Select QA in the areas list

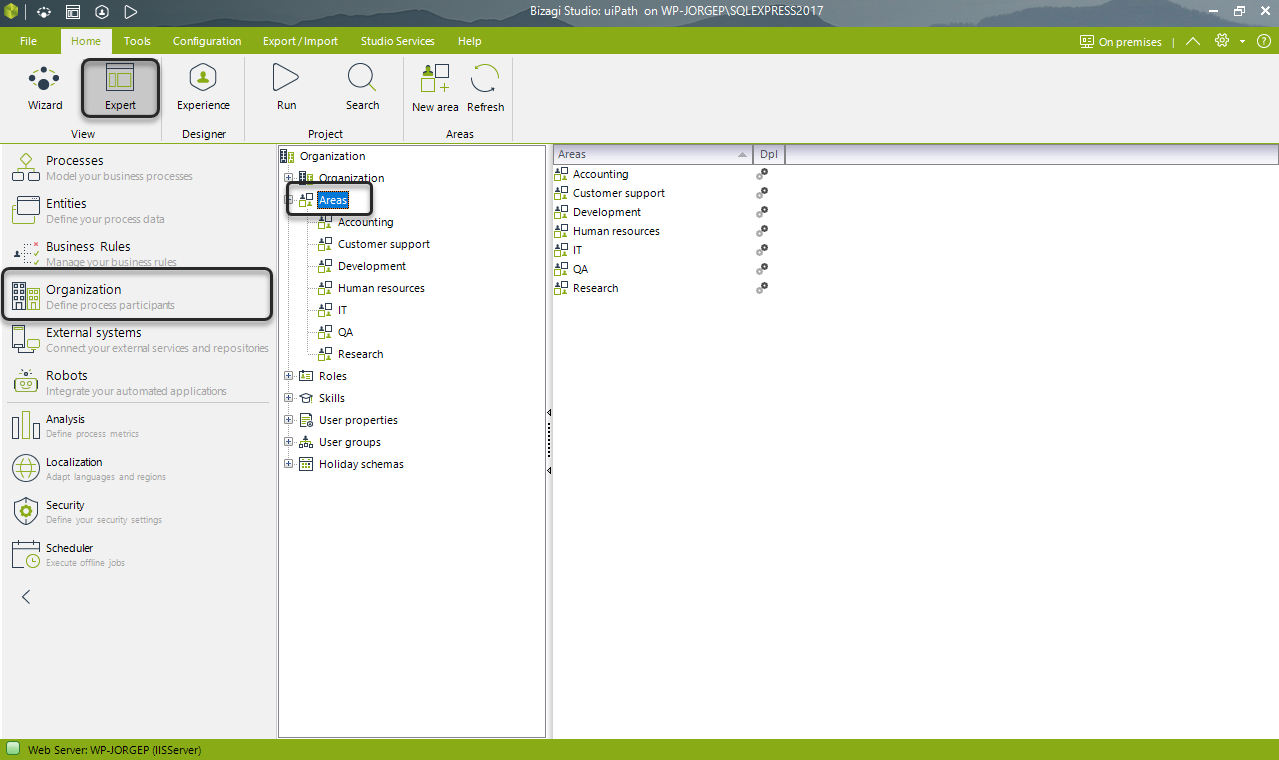580,269
